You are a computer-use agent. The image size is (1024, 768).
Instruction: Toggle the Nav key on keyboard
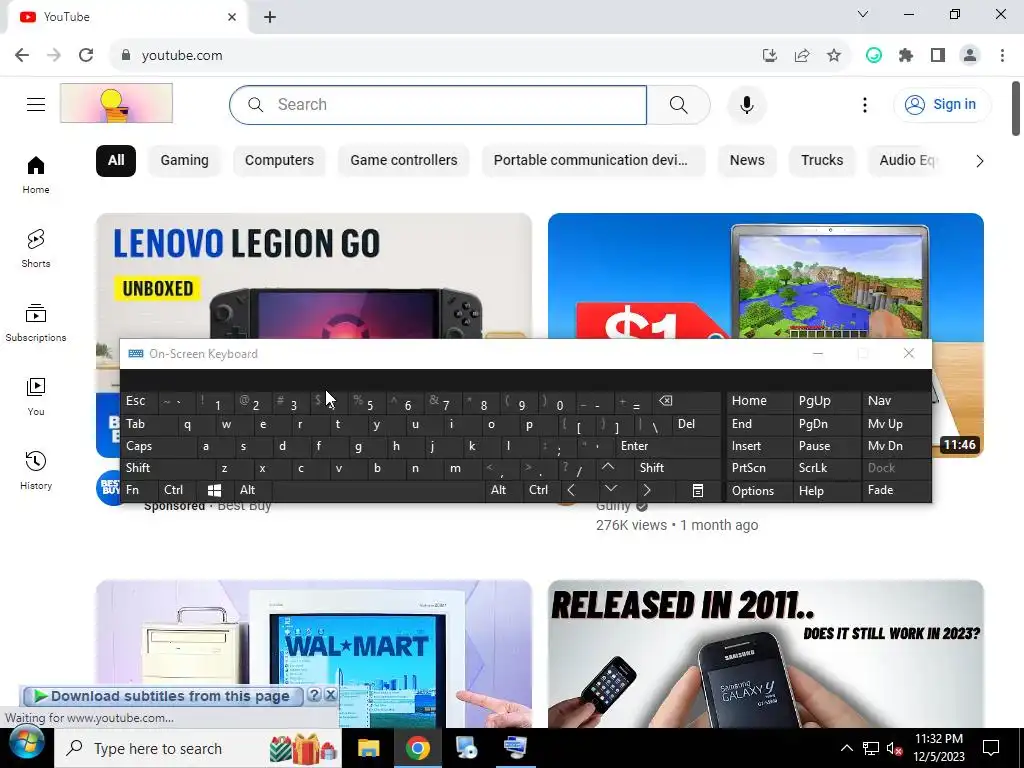pos(896,401)
